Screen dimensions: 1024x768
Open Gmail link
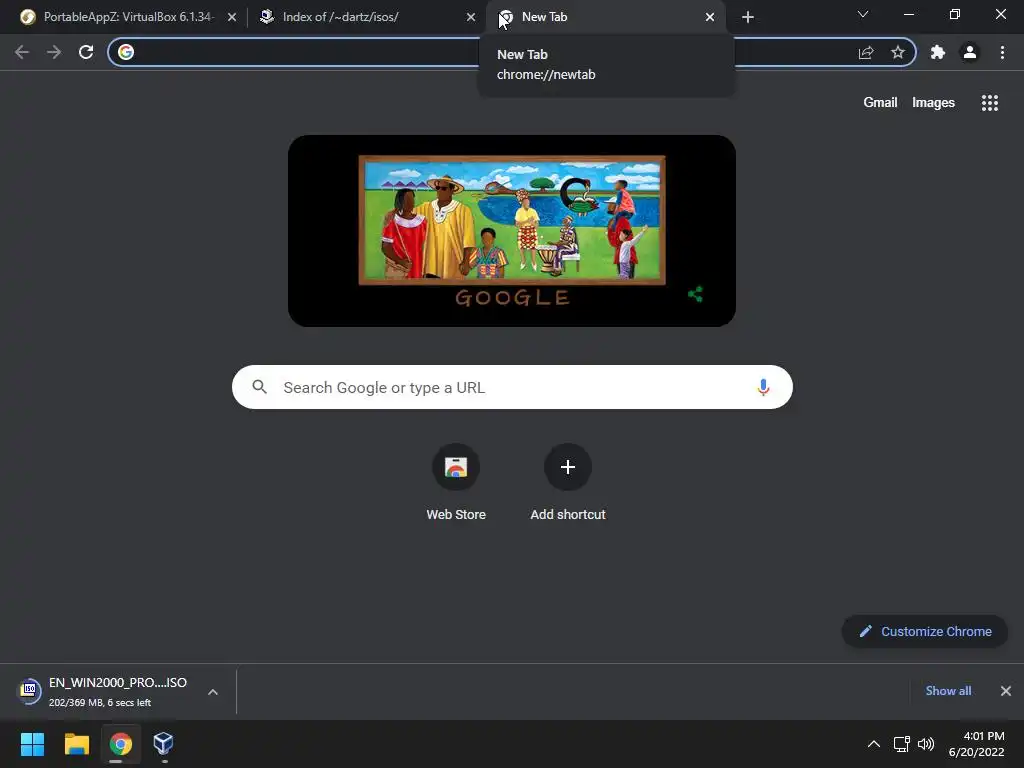pos(880,103)
